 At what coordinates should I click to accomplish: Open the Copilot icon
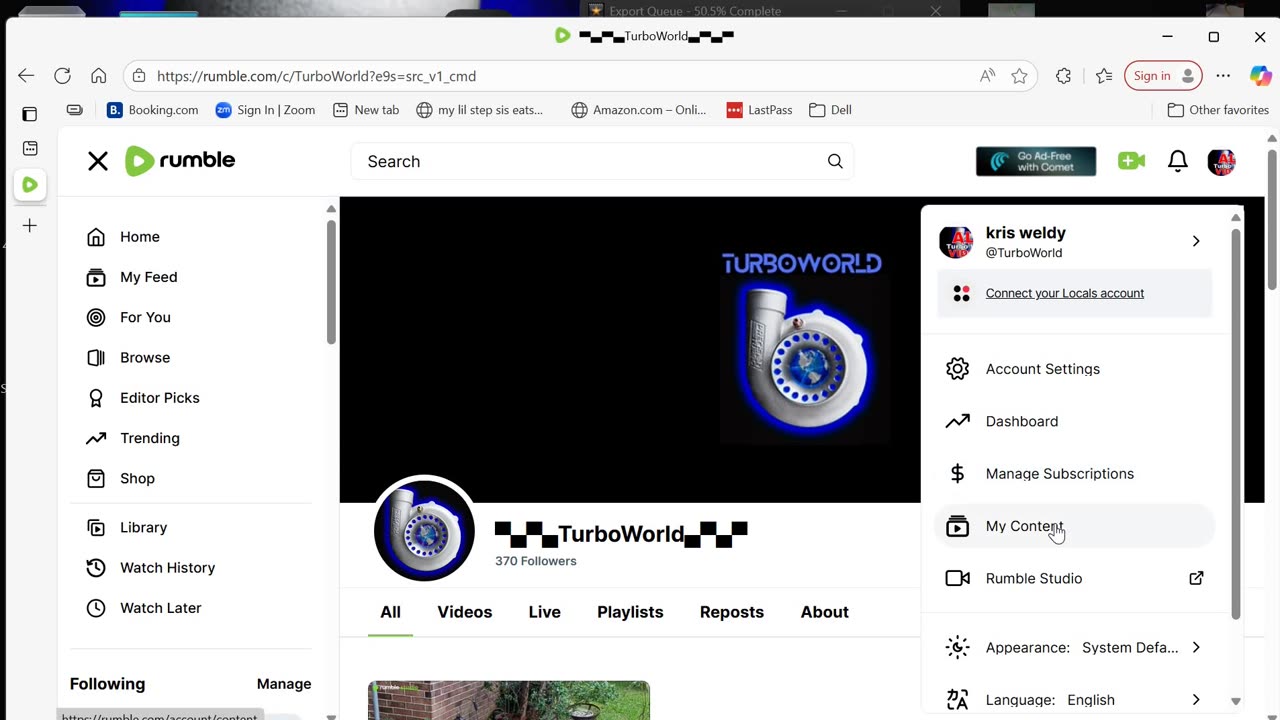[1260, 76]
